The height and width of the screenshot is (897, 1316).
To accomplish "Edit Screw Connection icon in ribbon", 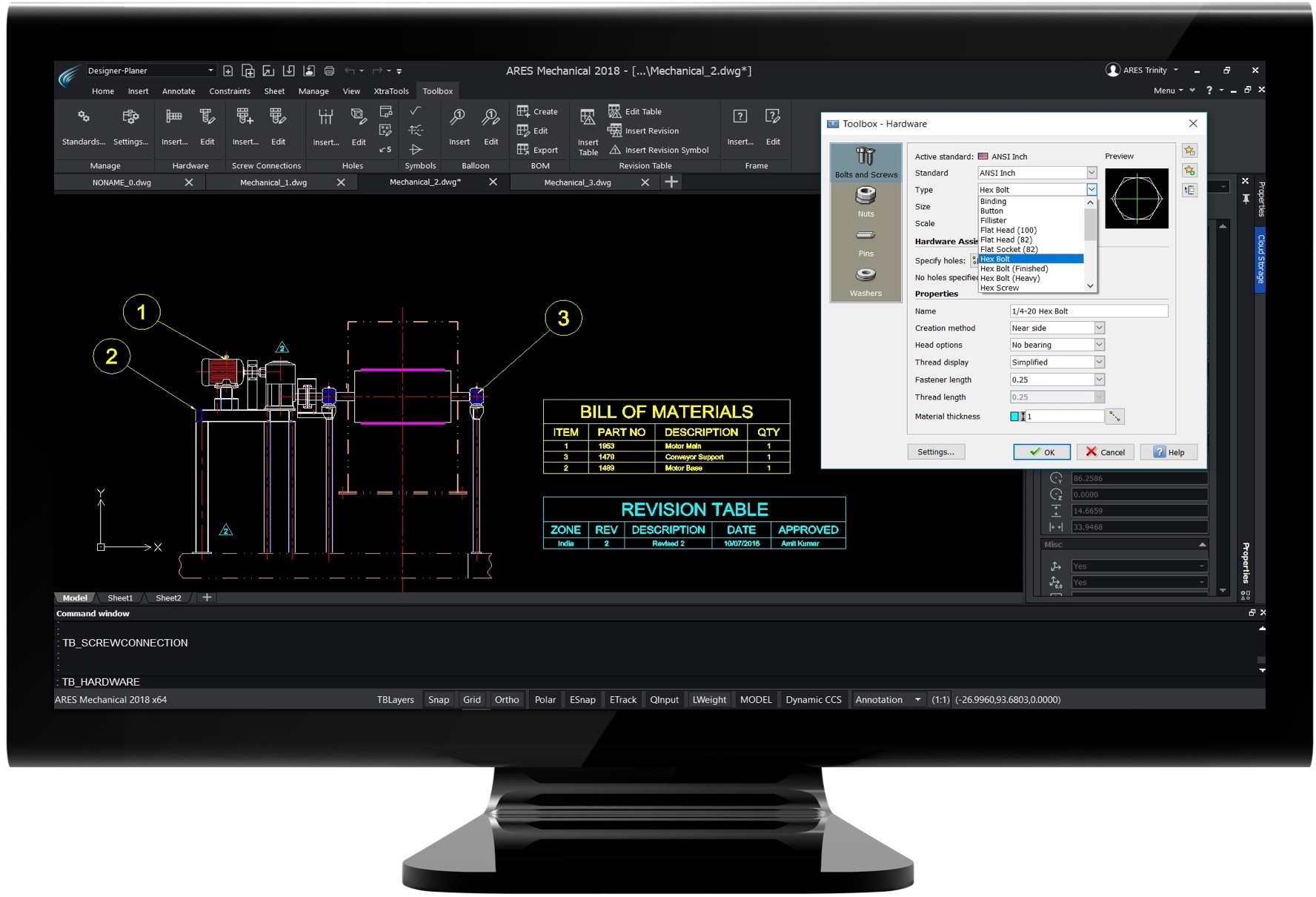I will 278,117.
